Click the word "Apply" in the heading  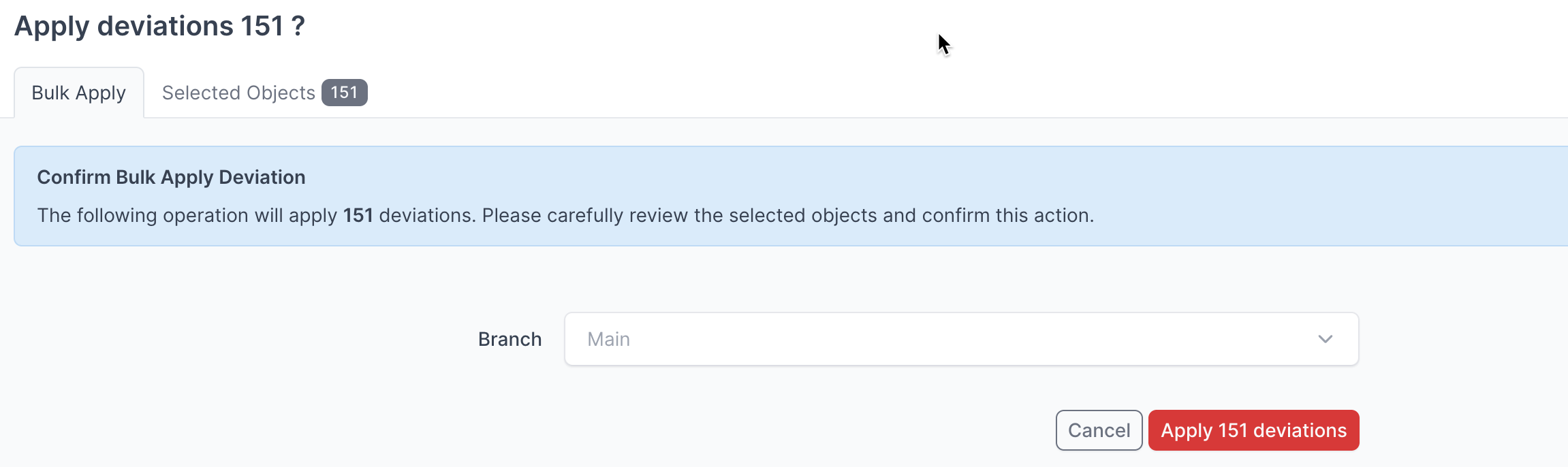pyautogui.click(x=52, y=27)
